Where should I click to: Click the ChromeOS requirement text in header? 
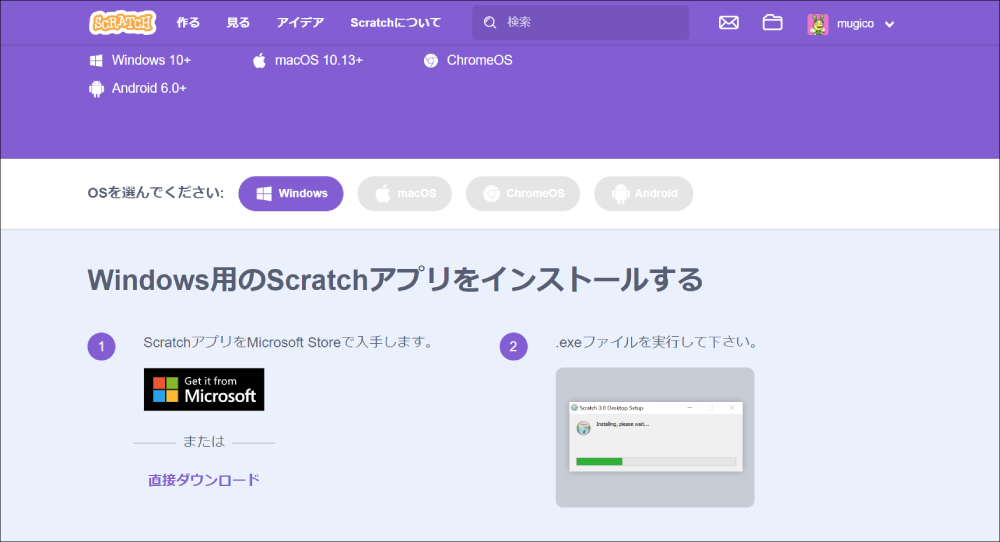coord(480,60)
